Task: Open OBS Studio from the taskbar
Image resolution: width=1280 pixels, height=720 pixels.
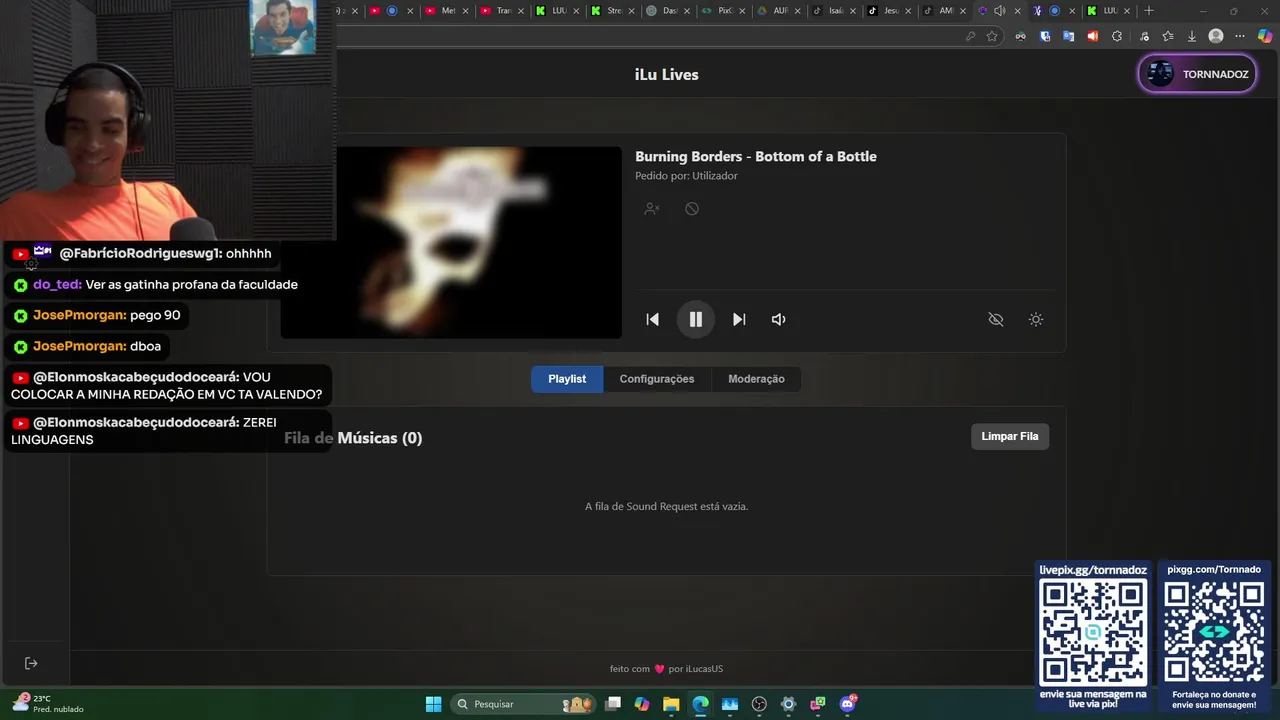Action: click(x=759, y=704)
